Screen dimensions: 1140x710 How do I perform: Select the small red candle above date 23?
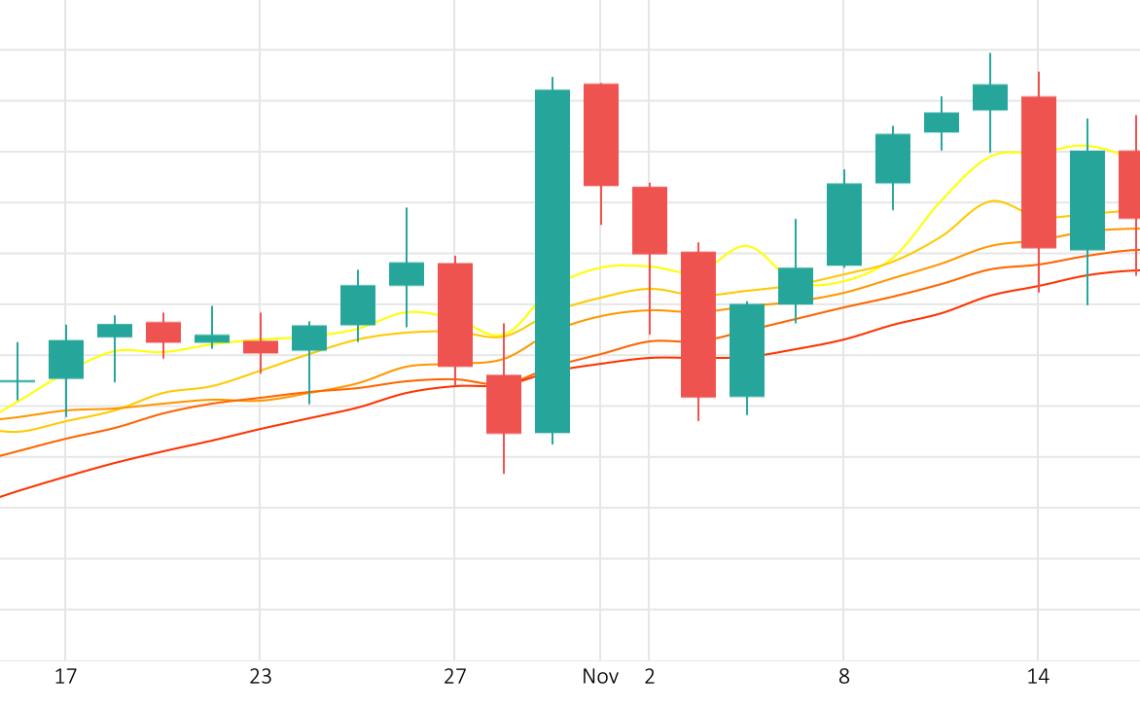[260, 347]
